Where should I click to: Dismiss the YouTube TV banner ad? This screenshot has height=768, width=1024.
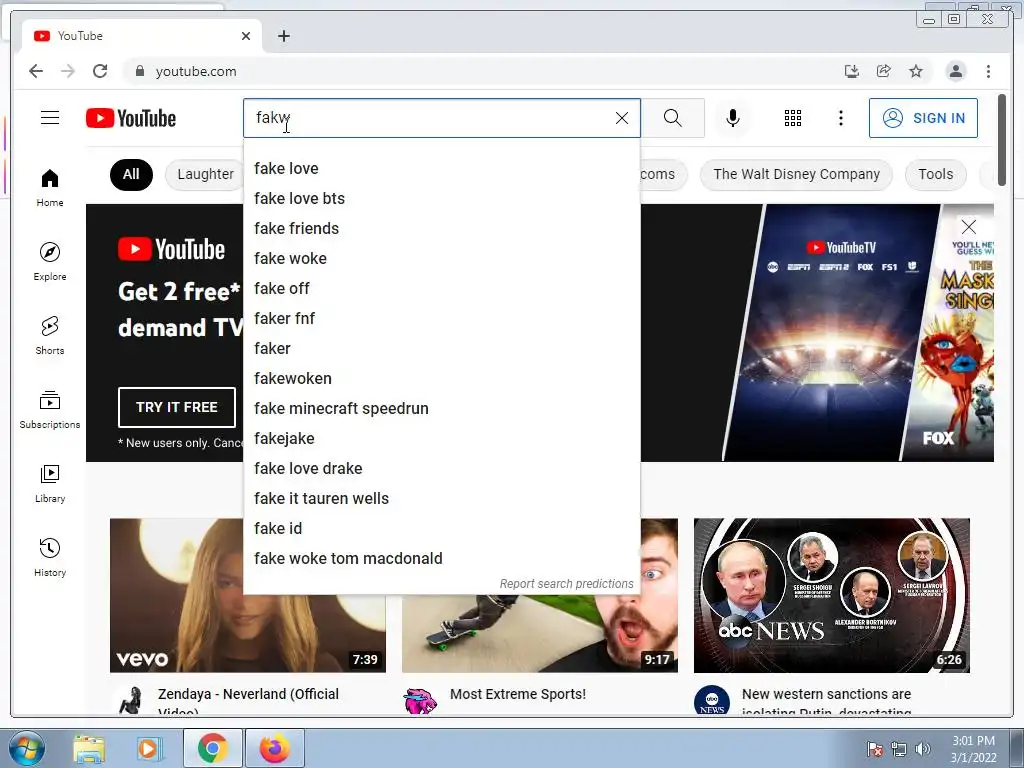(x=968, y=227)
